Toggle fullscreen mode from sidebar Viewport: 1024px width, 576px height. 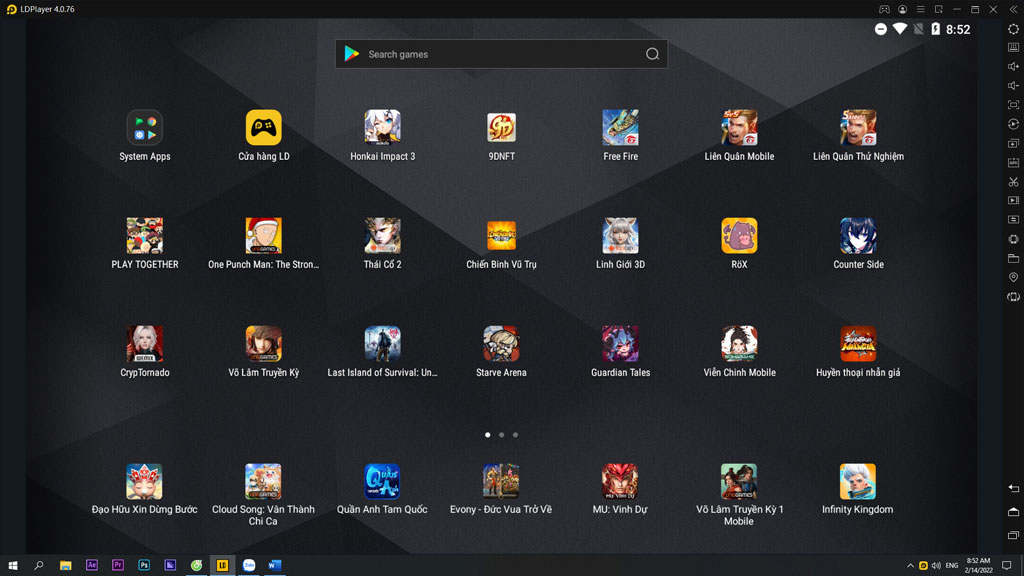click(x=1013, y=105)
